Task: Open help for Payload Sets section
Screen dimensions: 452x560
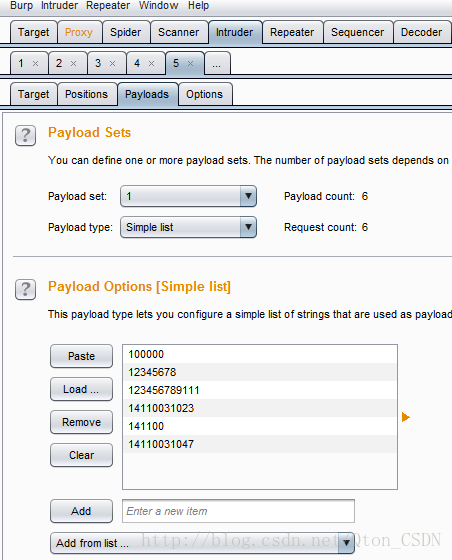Action: [x=25, y=136]
